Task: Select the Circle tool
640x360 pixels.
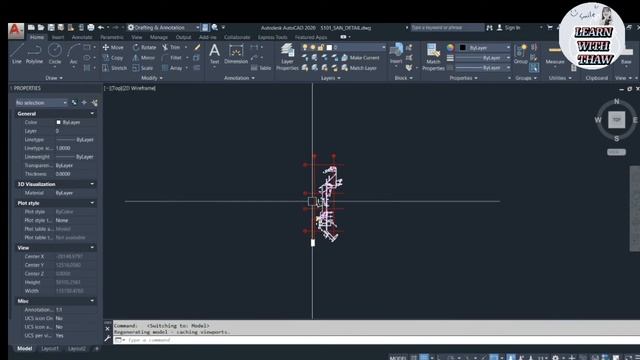Action: point(55,54)
